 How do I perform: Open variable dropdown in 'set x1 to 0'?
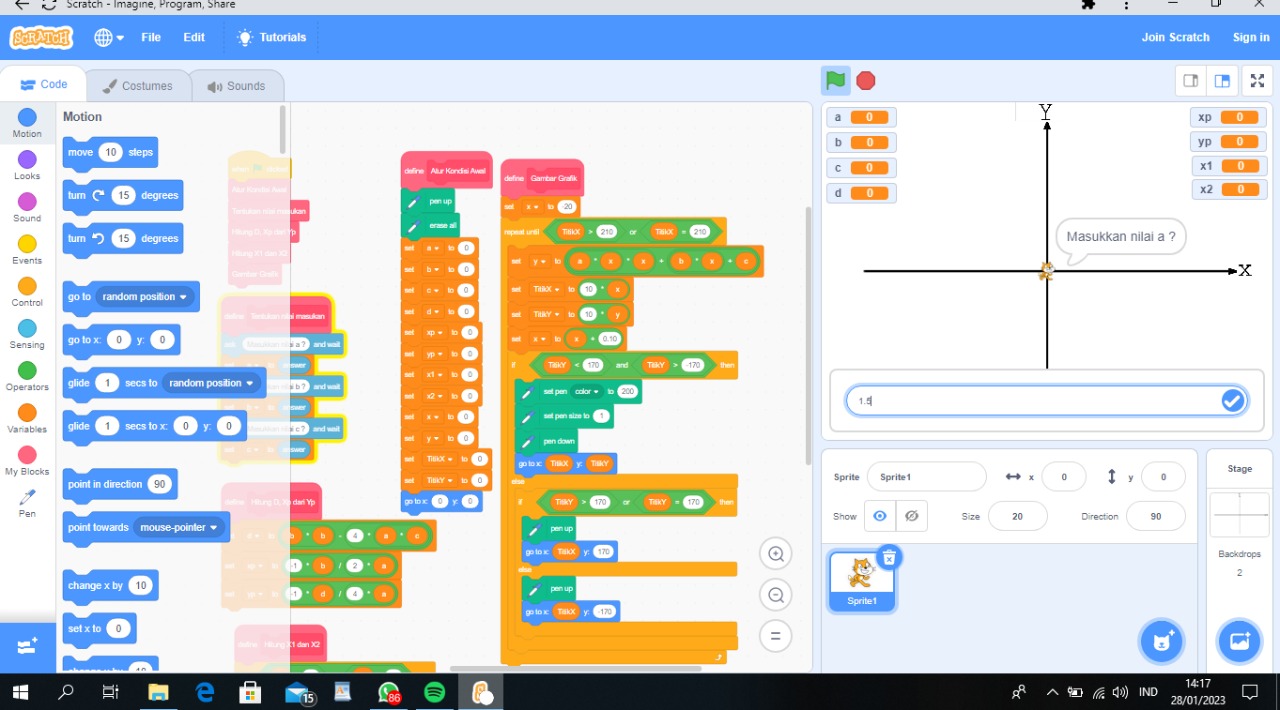coord(435,374)
